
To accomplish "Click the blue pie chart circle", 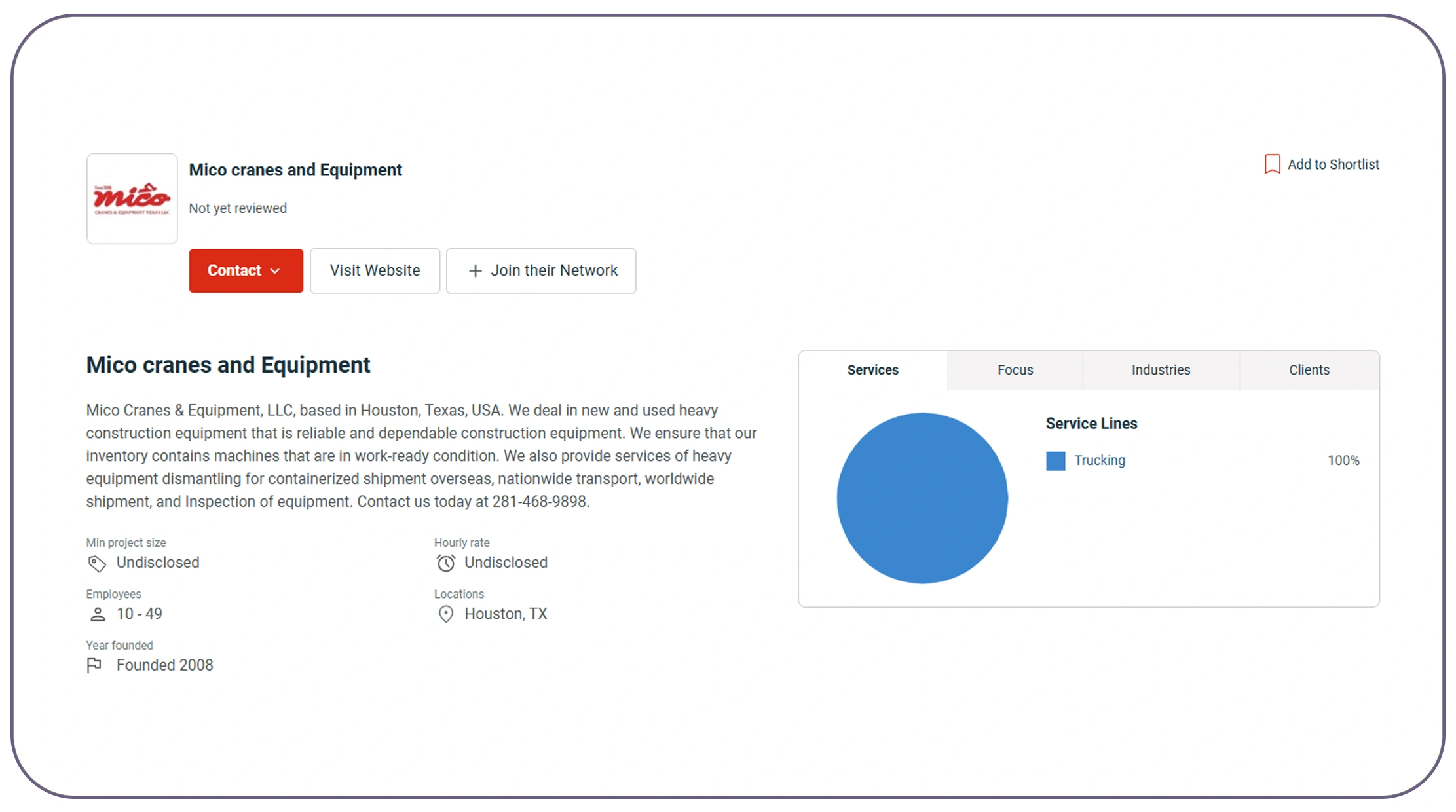I will (x=922, y=498).
